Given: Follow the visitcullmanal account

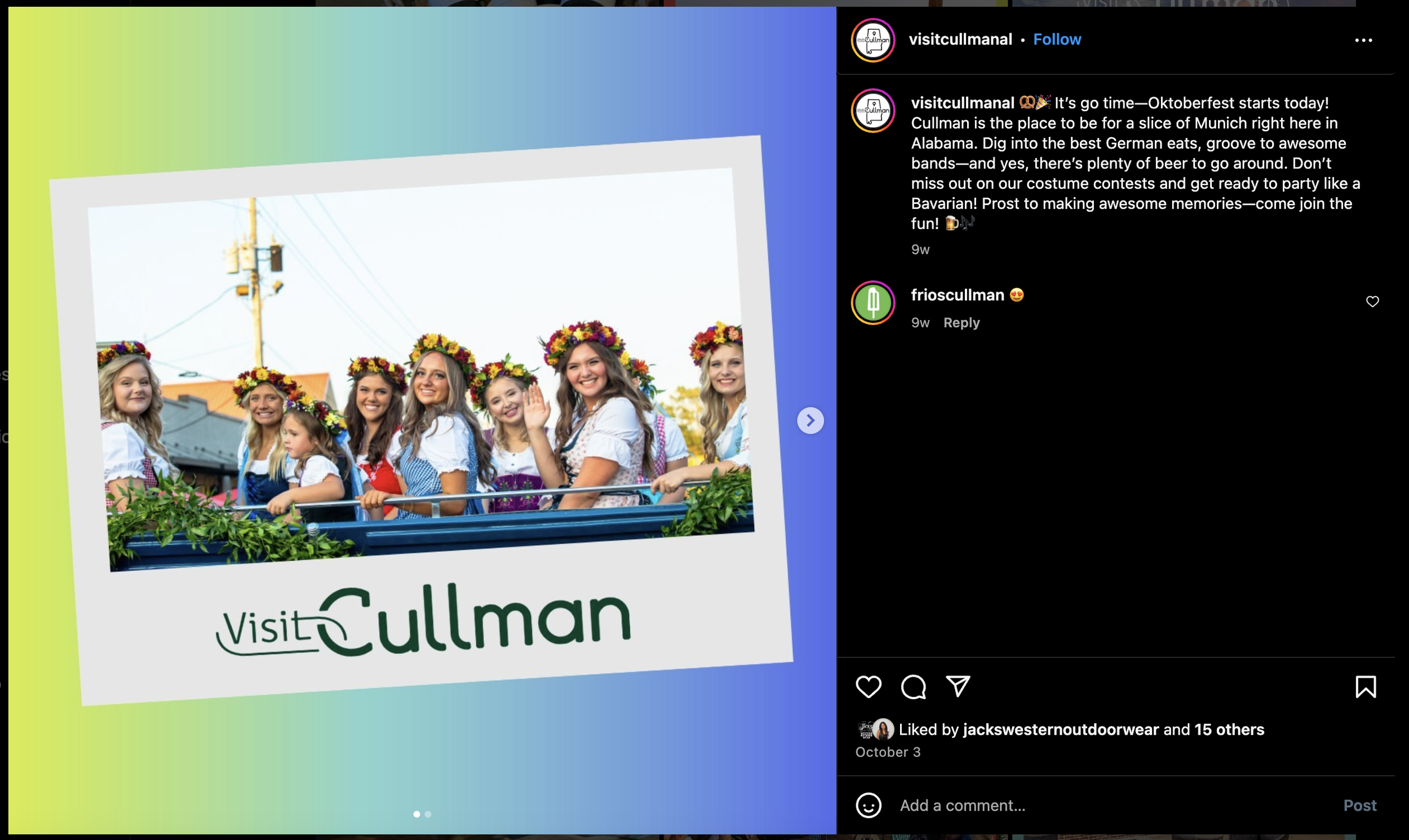Looking at the screenshot, I should [x=1057, y=39].
